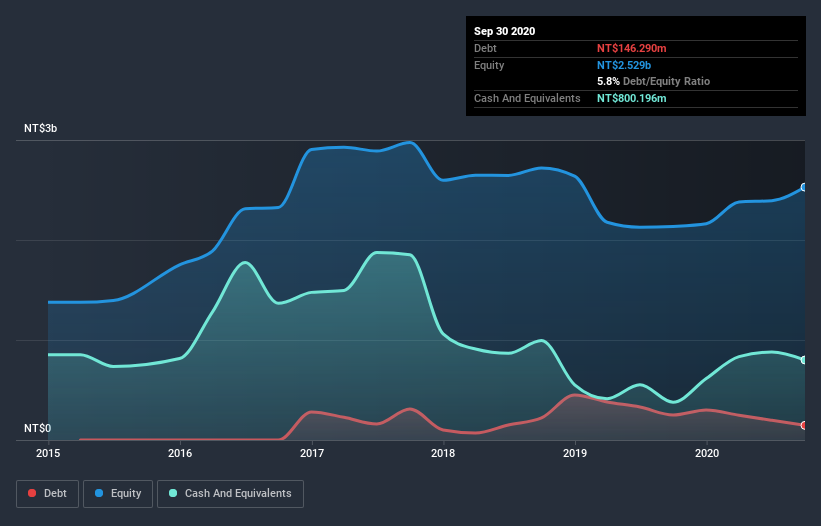Click Cash And Equivalents label in tooltip
Image resolution: width=821 pixels, height=526 pixels.
coord(527,98)
